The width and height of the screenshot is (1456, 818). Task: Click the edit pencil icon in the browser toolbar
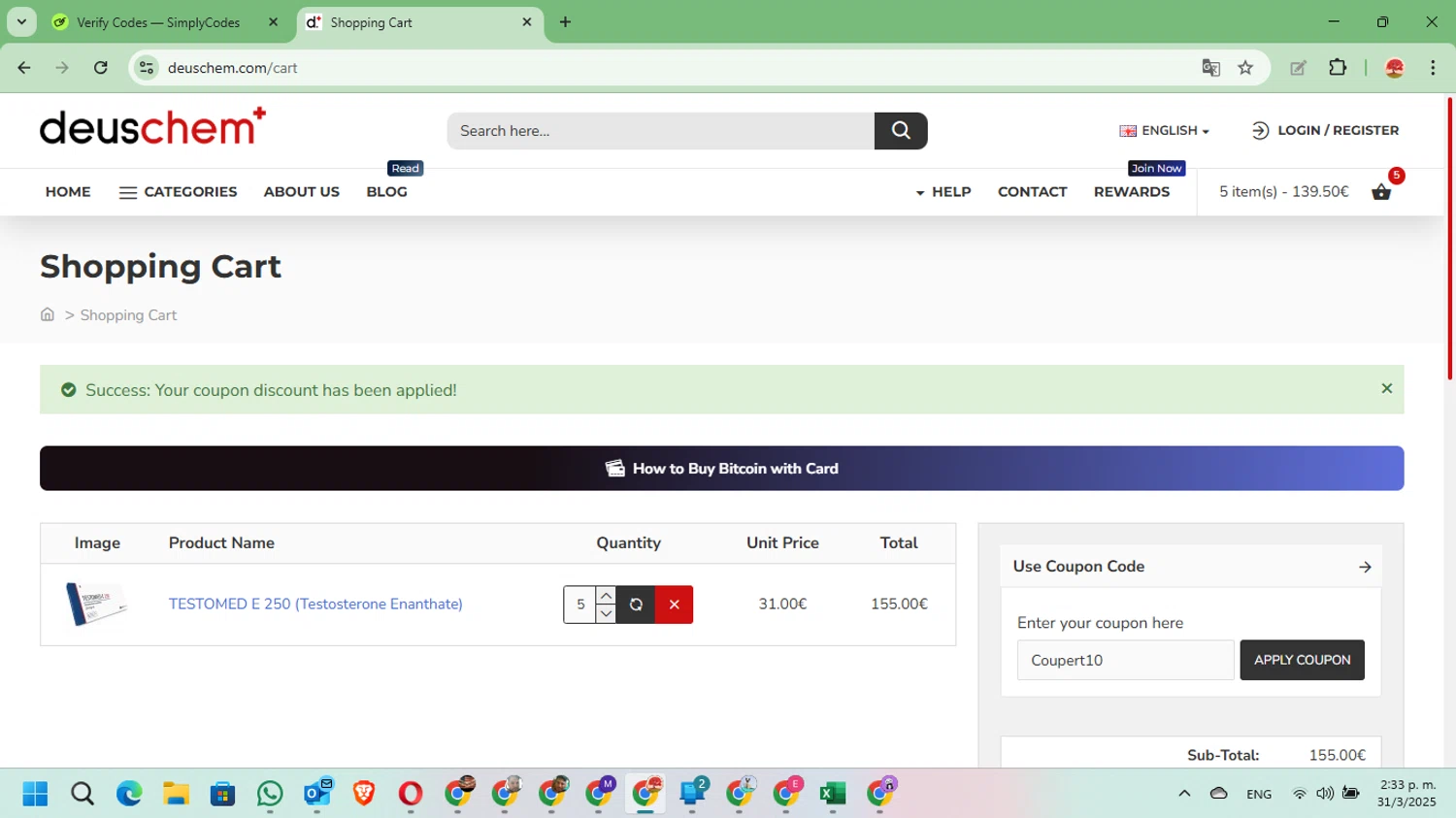point(1298,68)
